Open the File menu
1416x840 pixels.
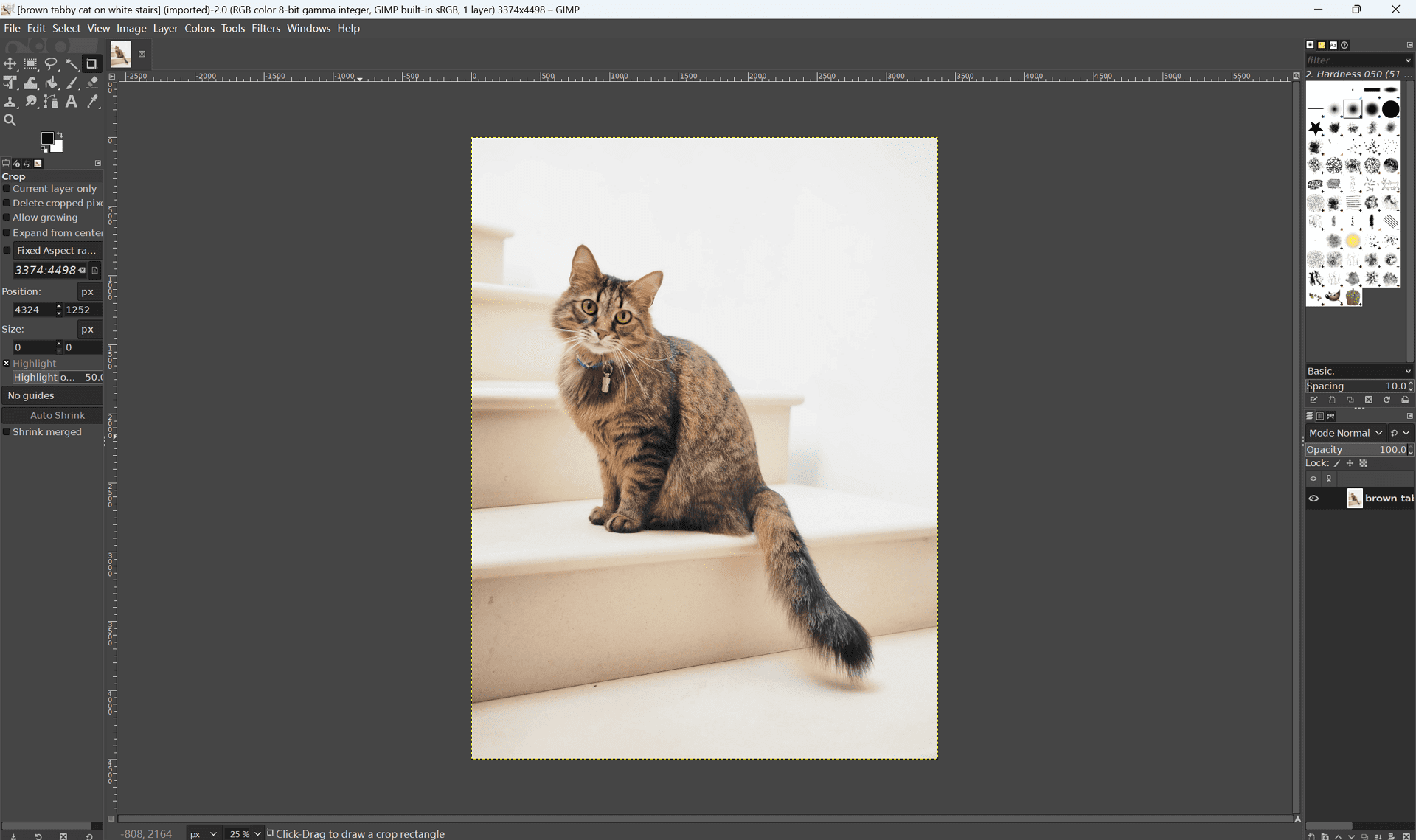pyautogui.click(x=12, y=29)
